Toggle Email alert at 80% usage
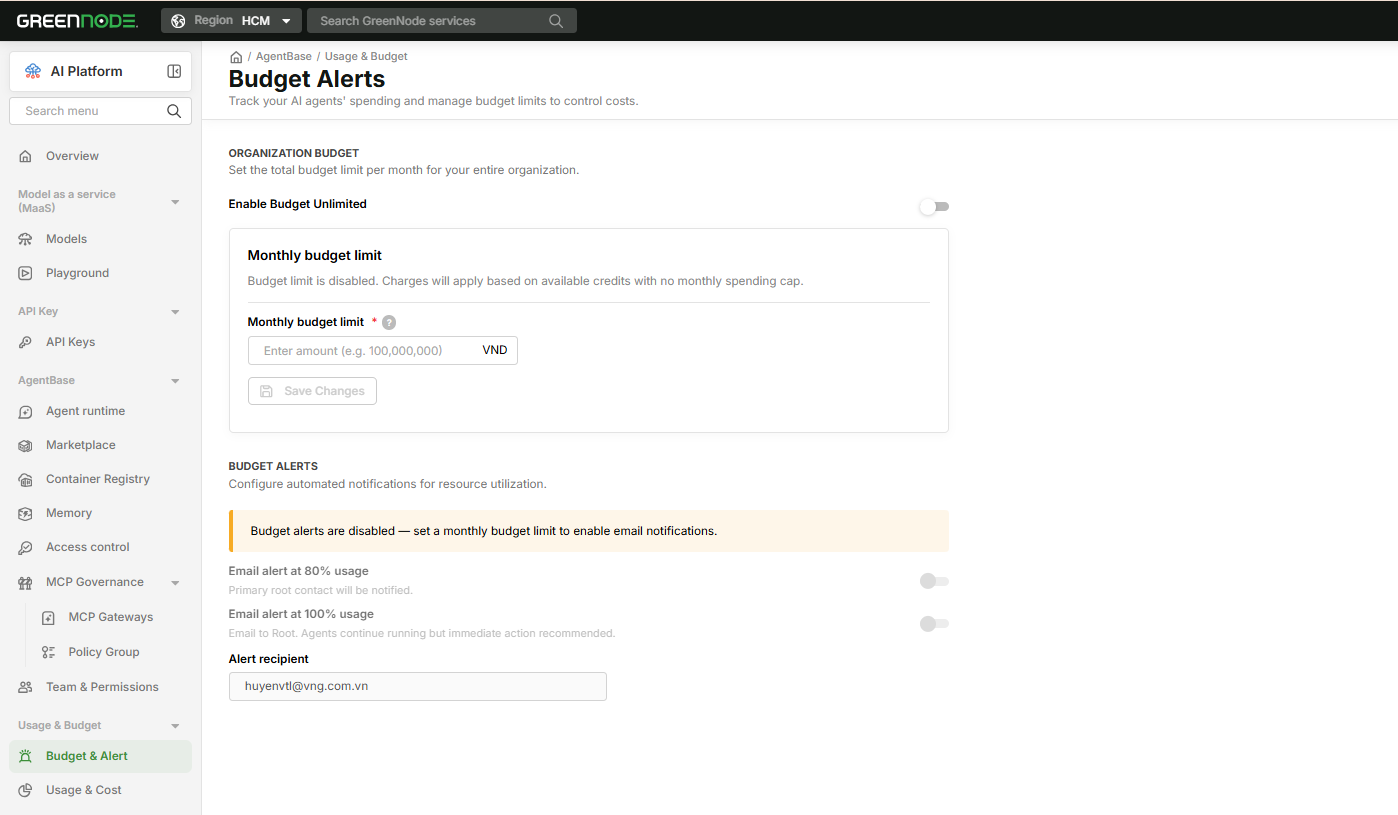Image resolution: width=1398 pixels, height=815 pixels. 934,581
